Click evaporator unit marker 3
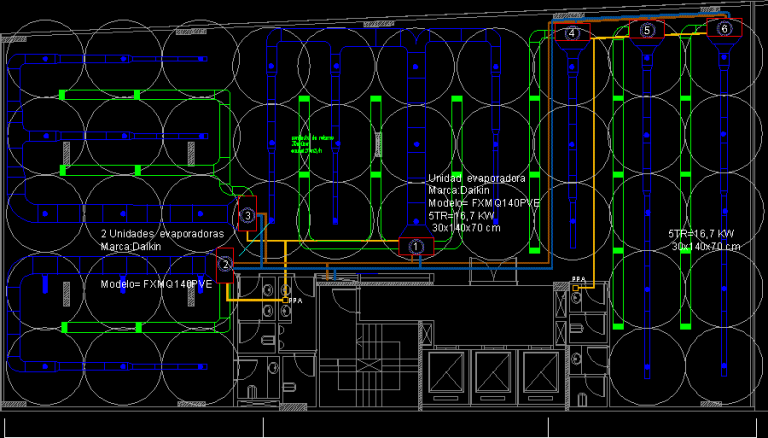 pyautogui.click(x=247, y=214)
